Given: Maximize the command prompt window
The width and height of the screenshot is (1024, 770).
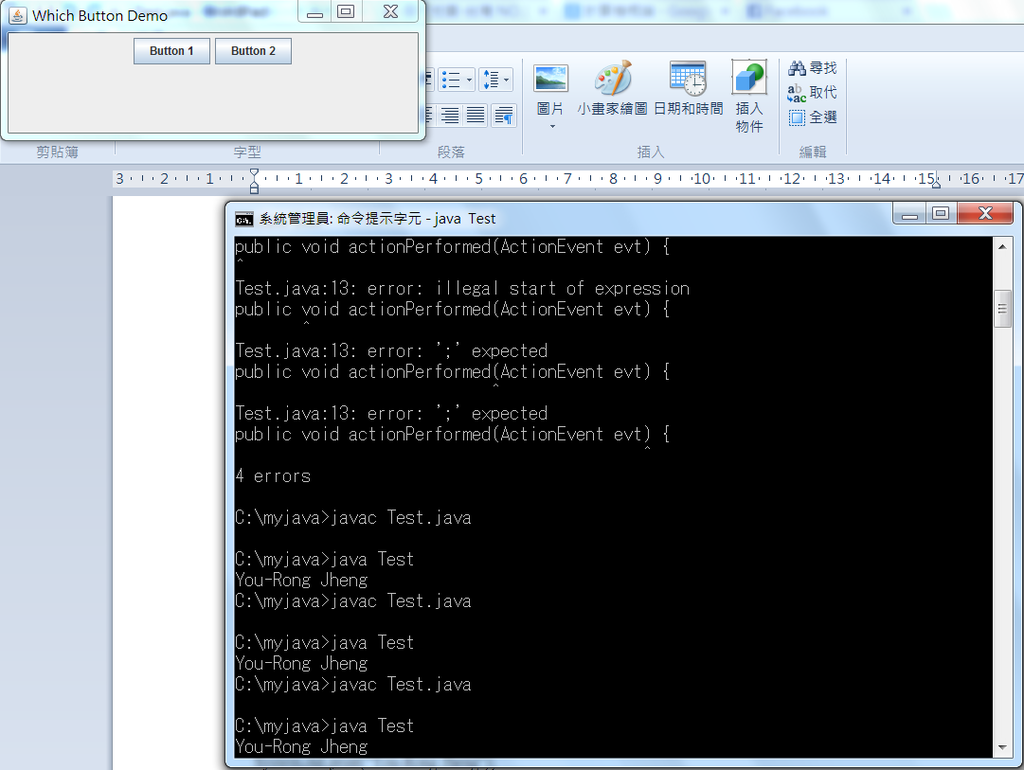Looking at the screenshot, I should point(940,214).
